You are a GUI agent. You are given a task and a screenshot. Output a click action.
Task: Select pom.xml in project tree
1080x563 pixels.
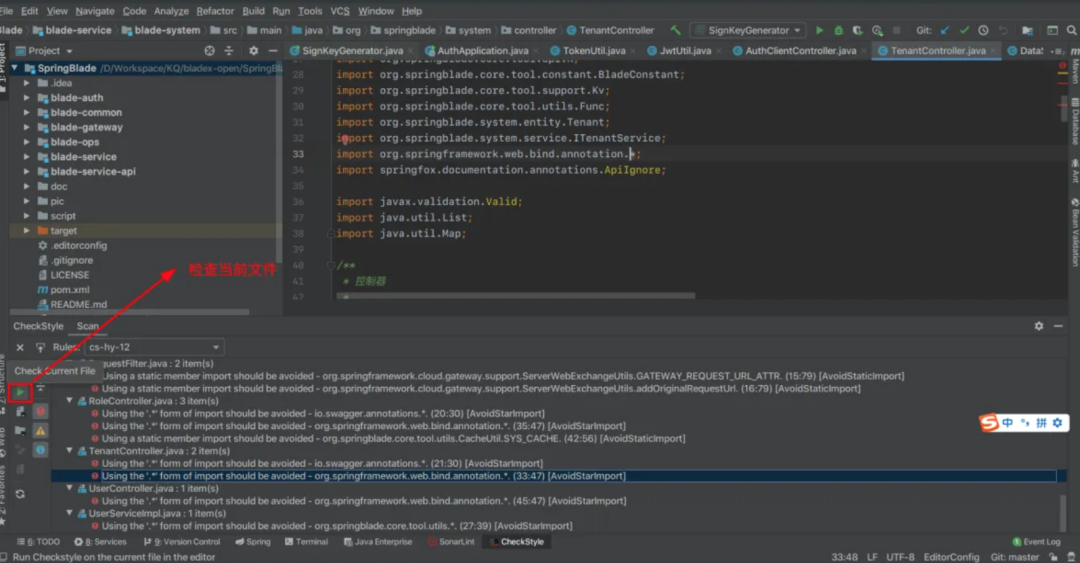click(70, 290)
